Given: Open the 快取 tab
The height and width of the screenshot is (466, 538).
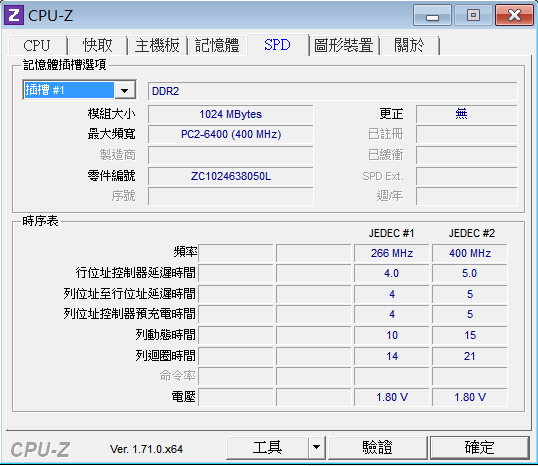Looking at the screenshot, I should [97, 46].
